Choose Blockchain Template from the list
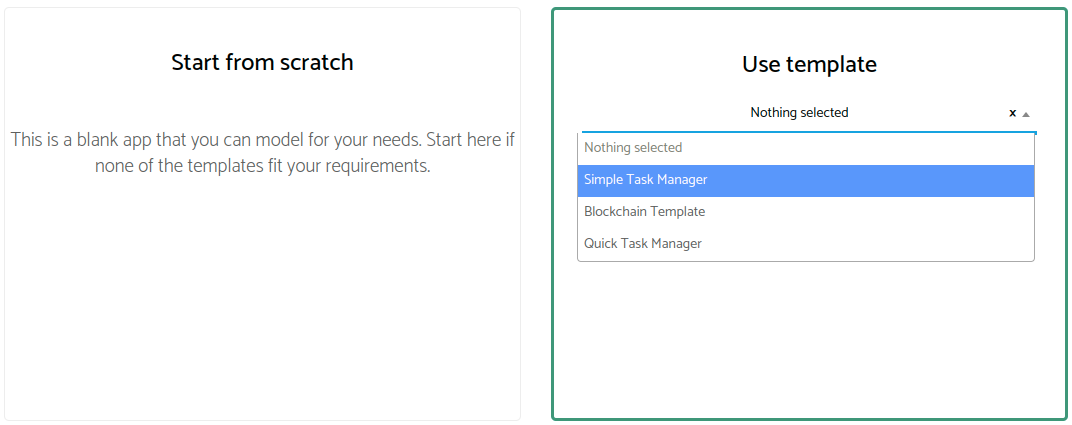The image size is (1072, 425). click(x=805, y=212)
